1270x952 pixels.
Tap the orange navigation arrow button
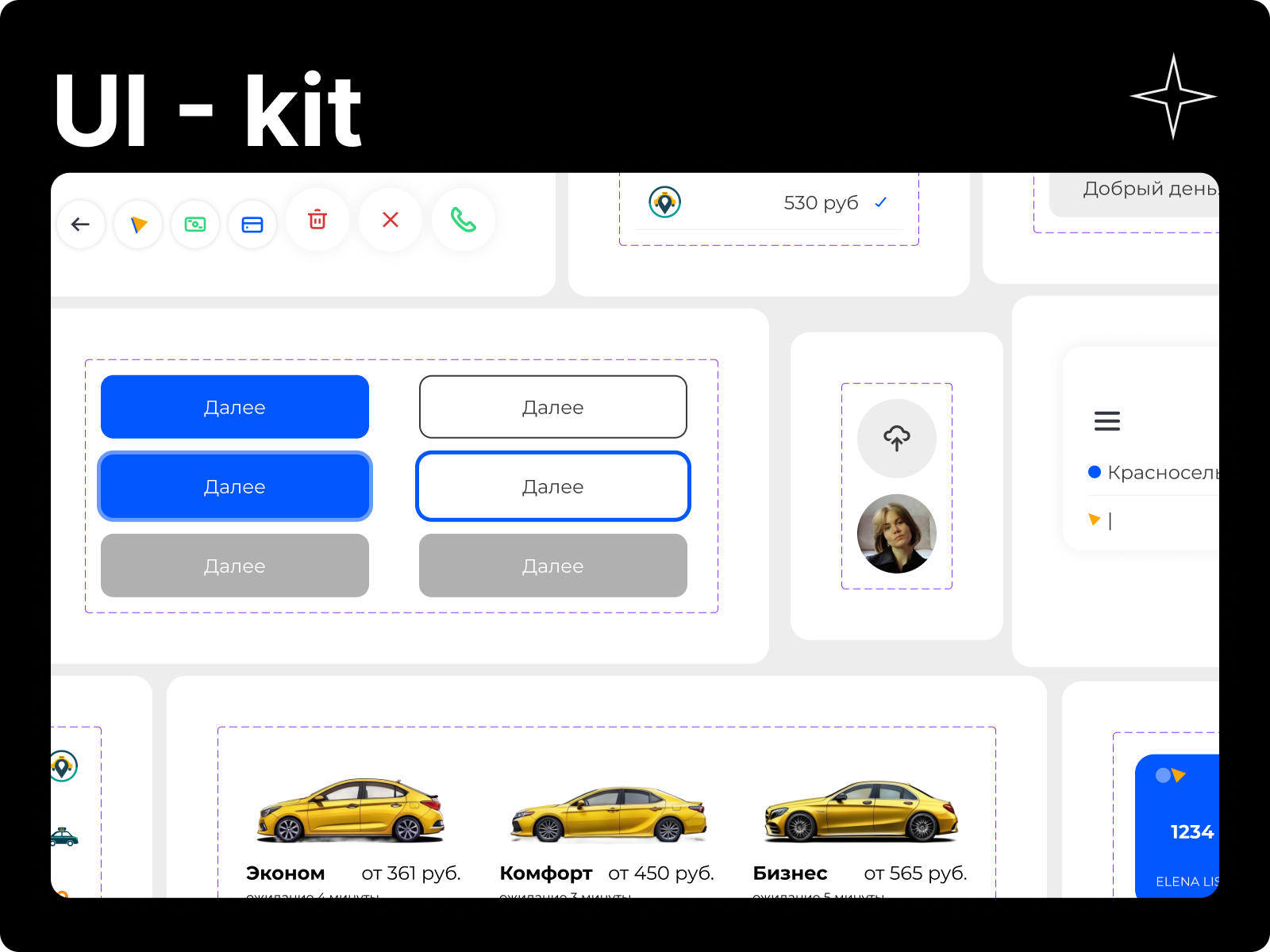(x=138, y=225)
